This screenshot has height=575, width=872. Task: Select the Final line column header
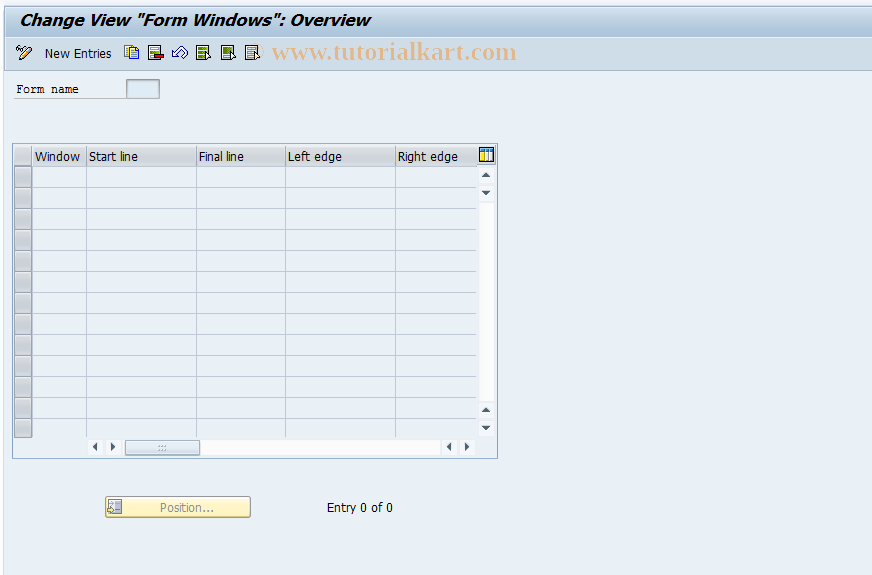241,156
